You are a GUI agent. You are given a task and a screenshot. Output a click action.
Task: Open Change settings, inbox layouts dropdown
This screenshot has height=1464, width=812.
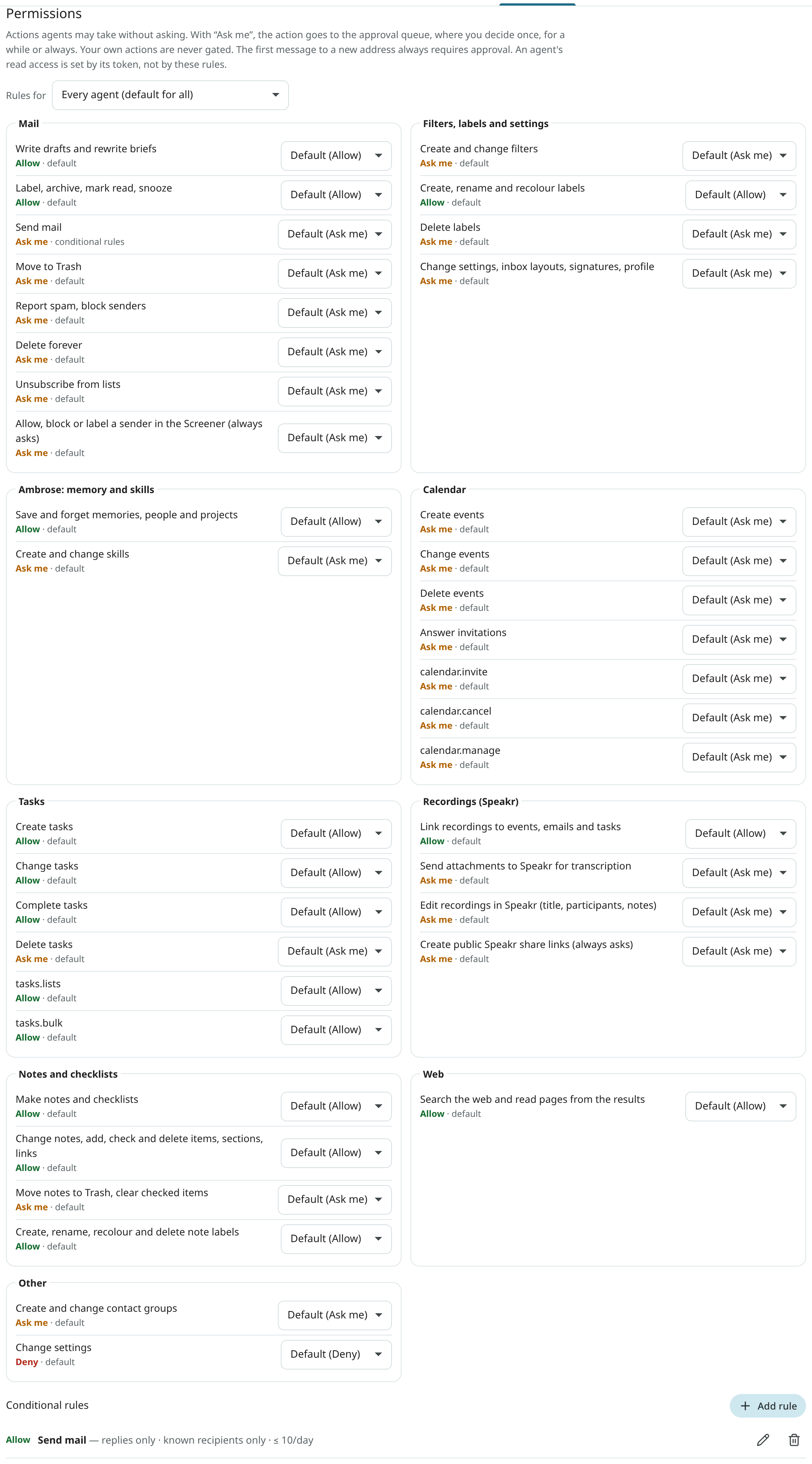(x=739, y=273)
